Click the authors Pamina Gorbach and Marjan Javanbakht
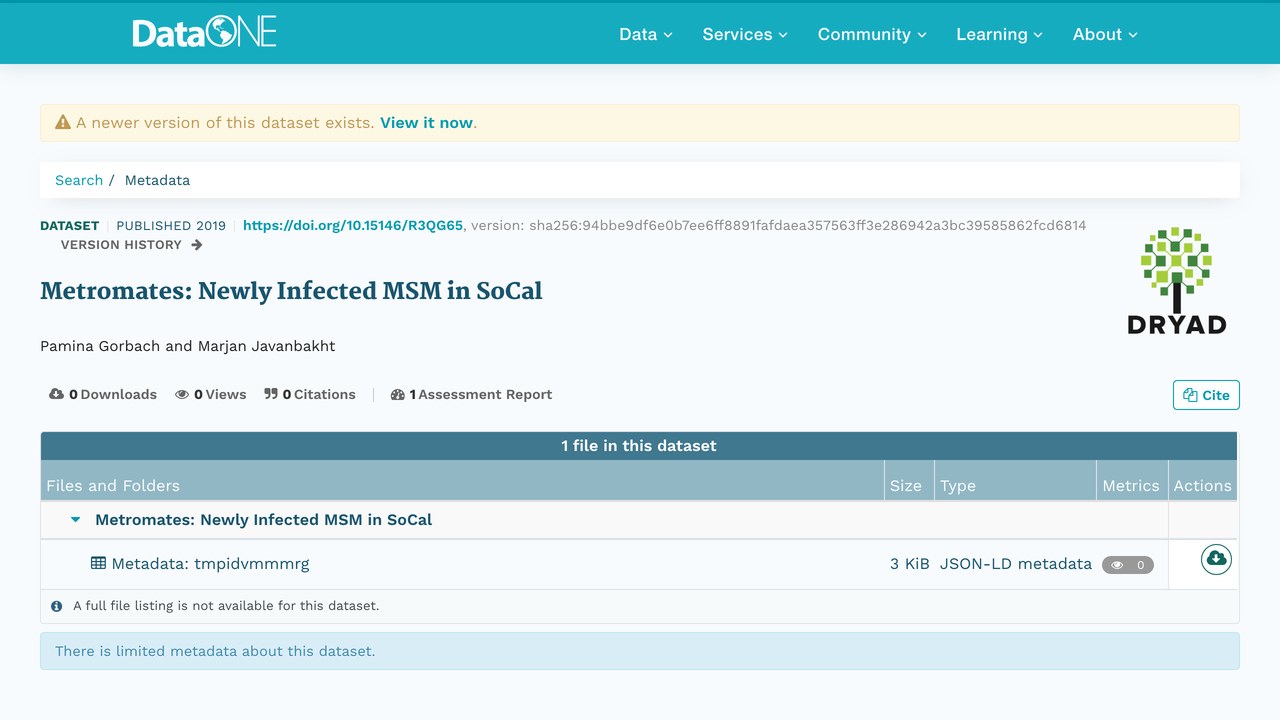 (x=188, y=346)
